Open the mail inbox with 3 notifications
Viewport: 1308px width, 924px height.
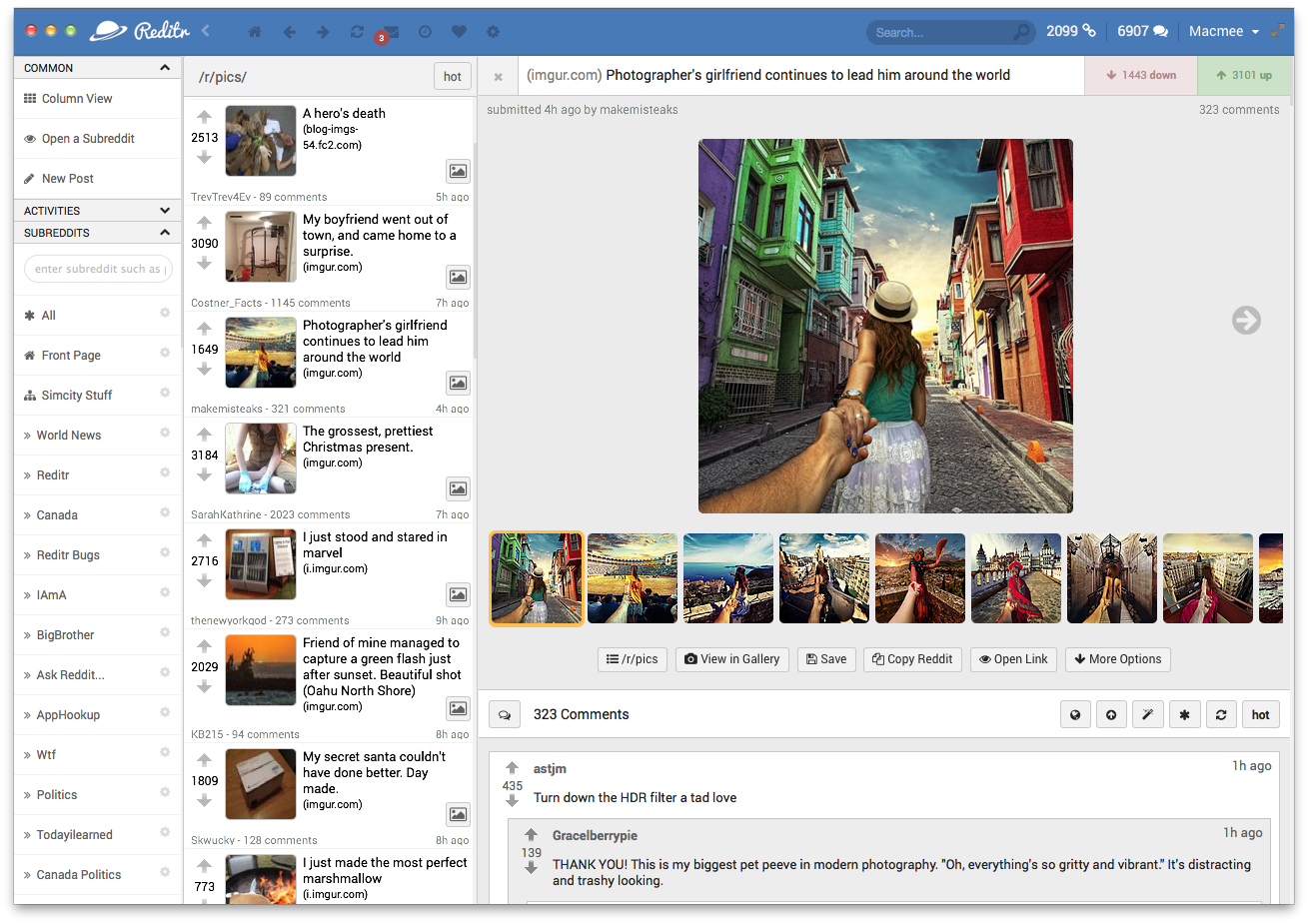tap(391, 32)
